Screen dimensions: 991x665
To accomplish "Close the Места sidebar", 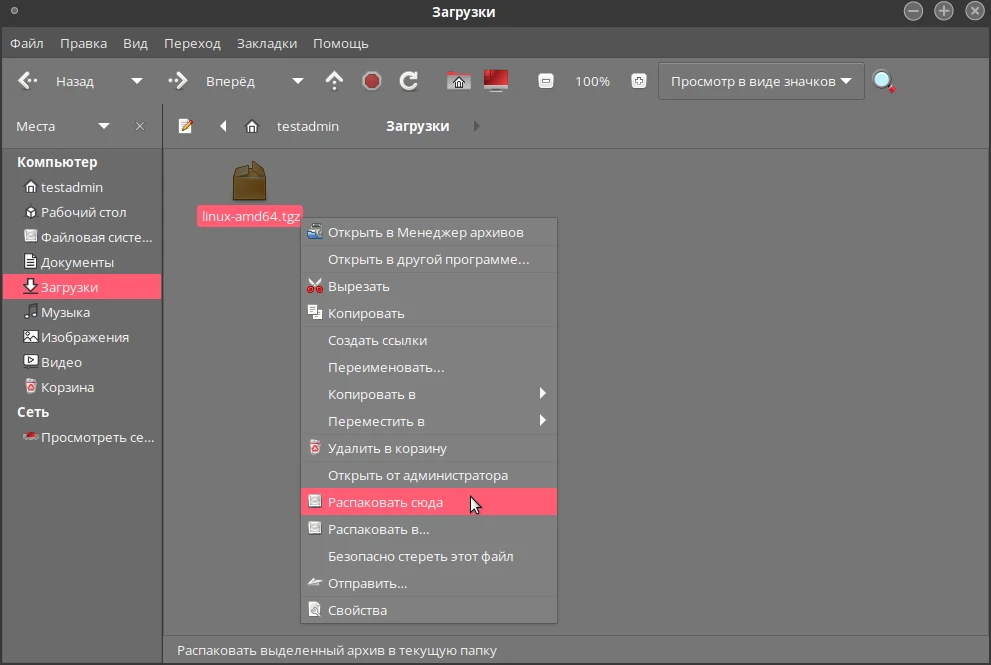I will point(140,126).
